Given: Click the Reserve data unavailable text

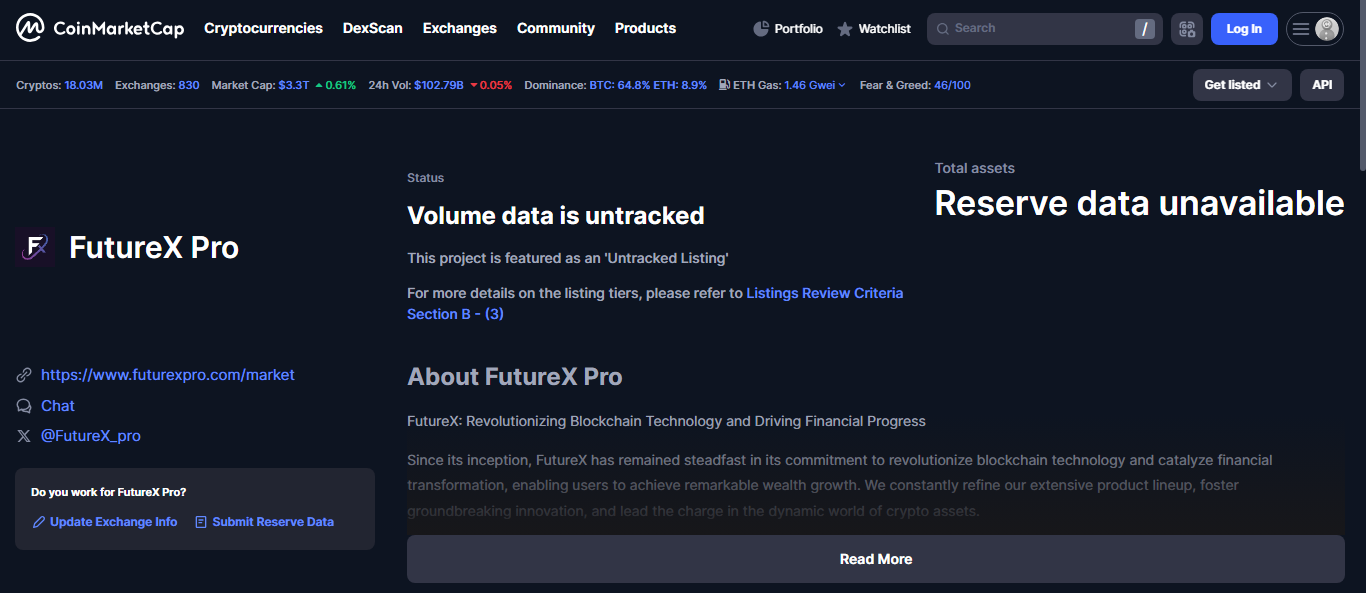Looking at the screenshot, I should coord(1139,203).
